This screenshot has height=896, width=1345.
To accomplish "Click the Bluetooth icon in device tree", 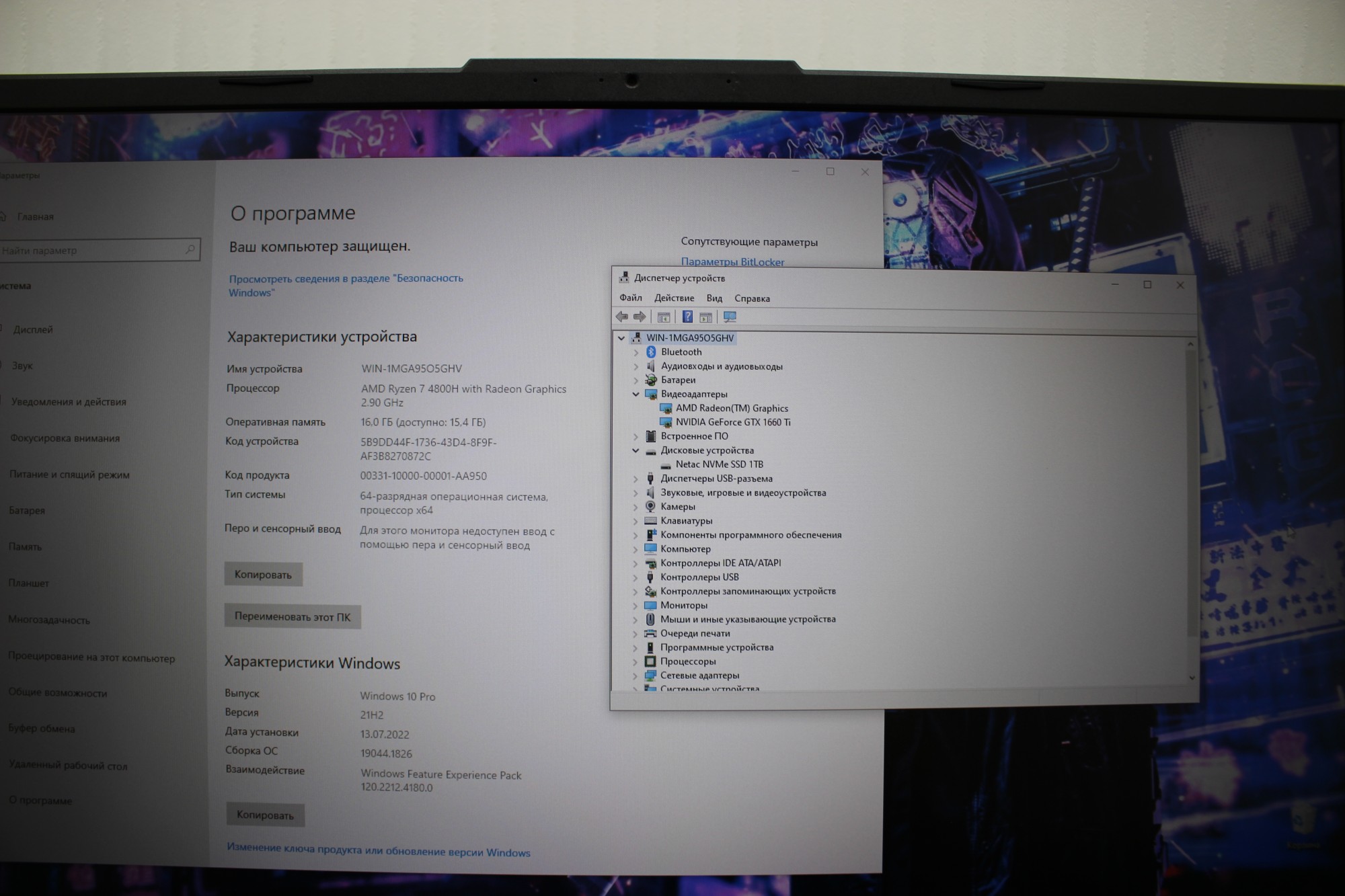I will coord(651,352).
